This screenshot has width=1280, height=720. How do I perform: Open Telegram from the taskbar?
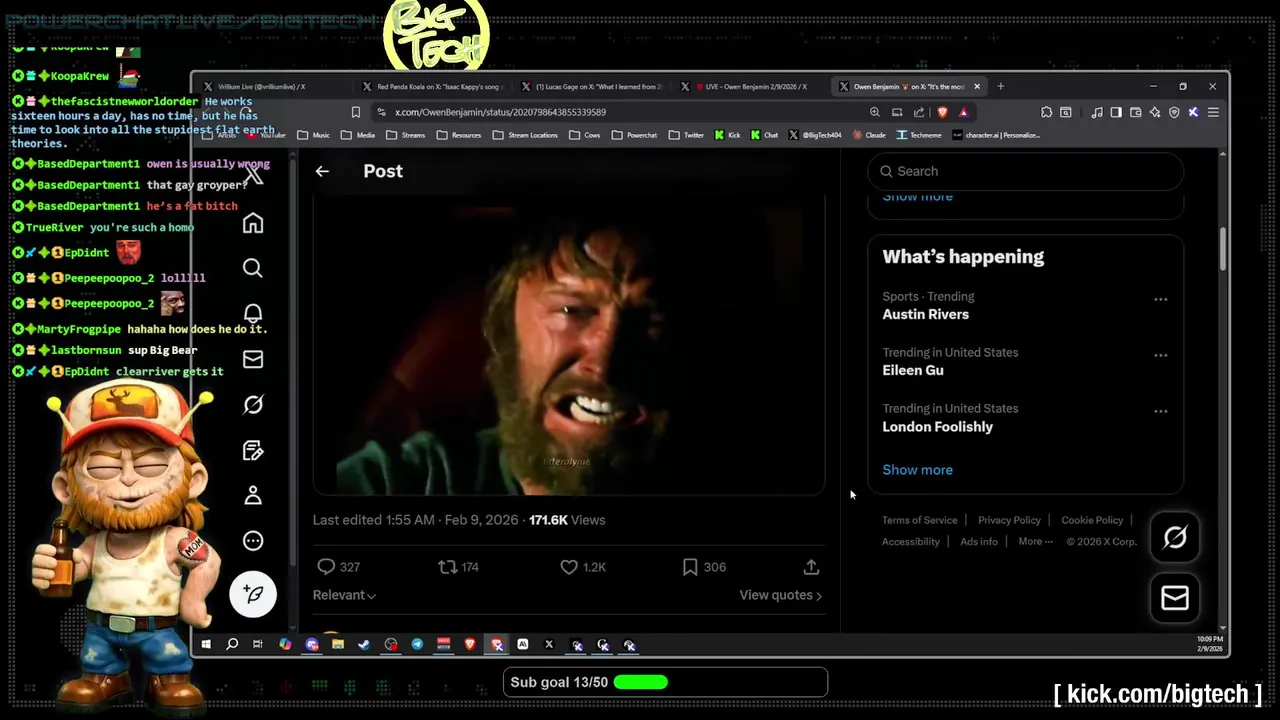click(417, 645)
